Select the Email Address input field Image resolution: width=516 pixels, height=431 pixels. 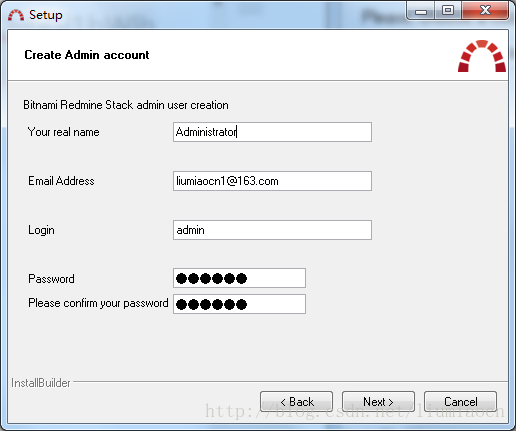coord(272,181)
